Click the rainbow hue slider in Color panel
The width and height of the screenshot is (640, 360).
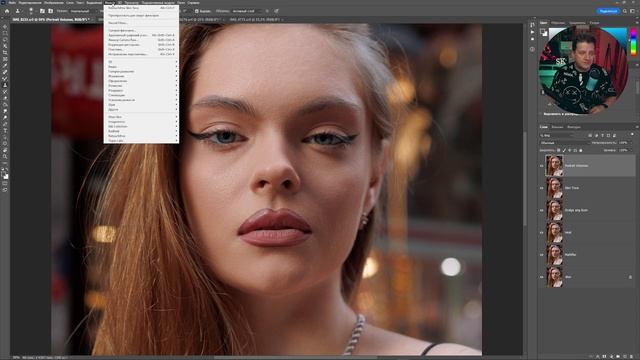[x=633, y=42]
